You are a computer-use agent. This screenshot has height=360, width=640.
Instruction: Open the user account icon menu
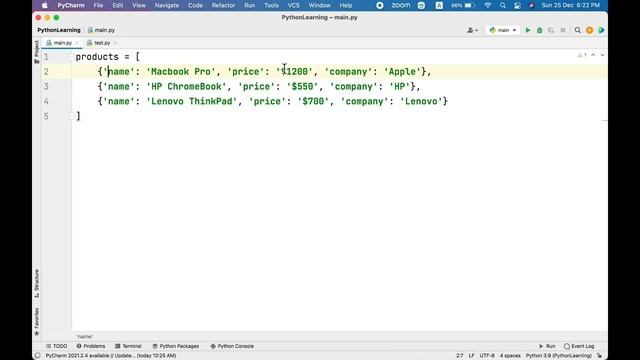(x=472, y=30)
